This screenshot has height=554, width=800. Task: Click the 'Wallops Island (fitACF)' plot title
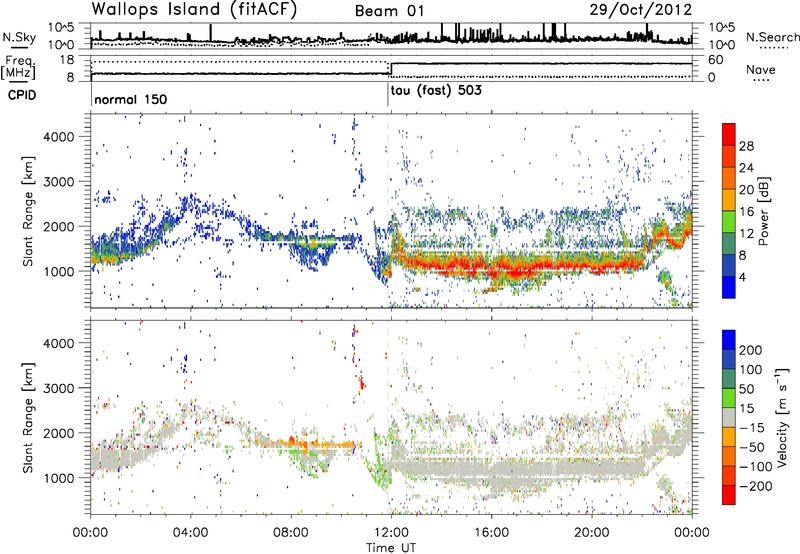(193, 9)
